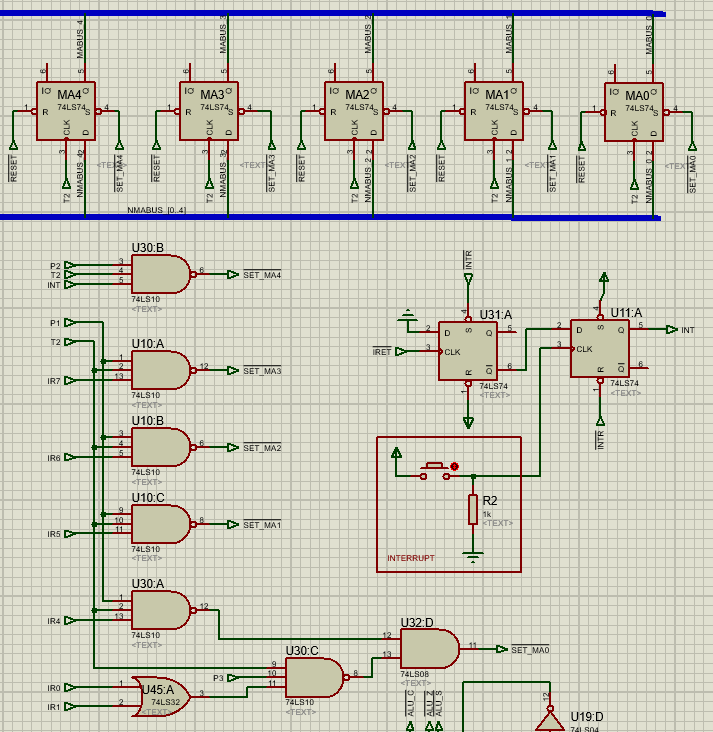
Task: Select the U32:D AND gate
Action: click(x=430, y=649)
